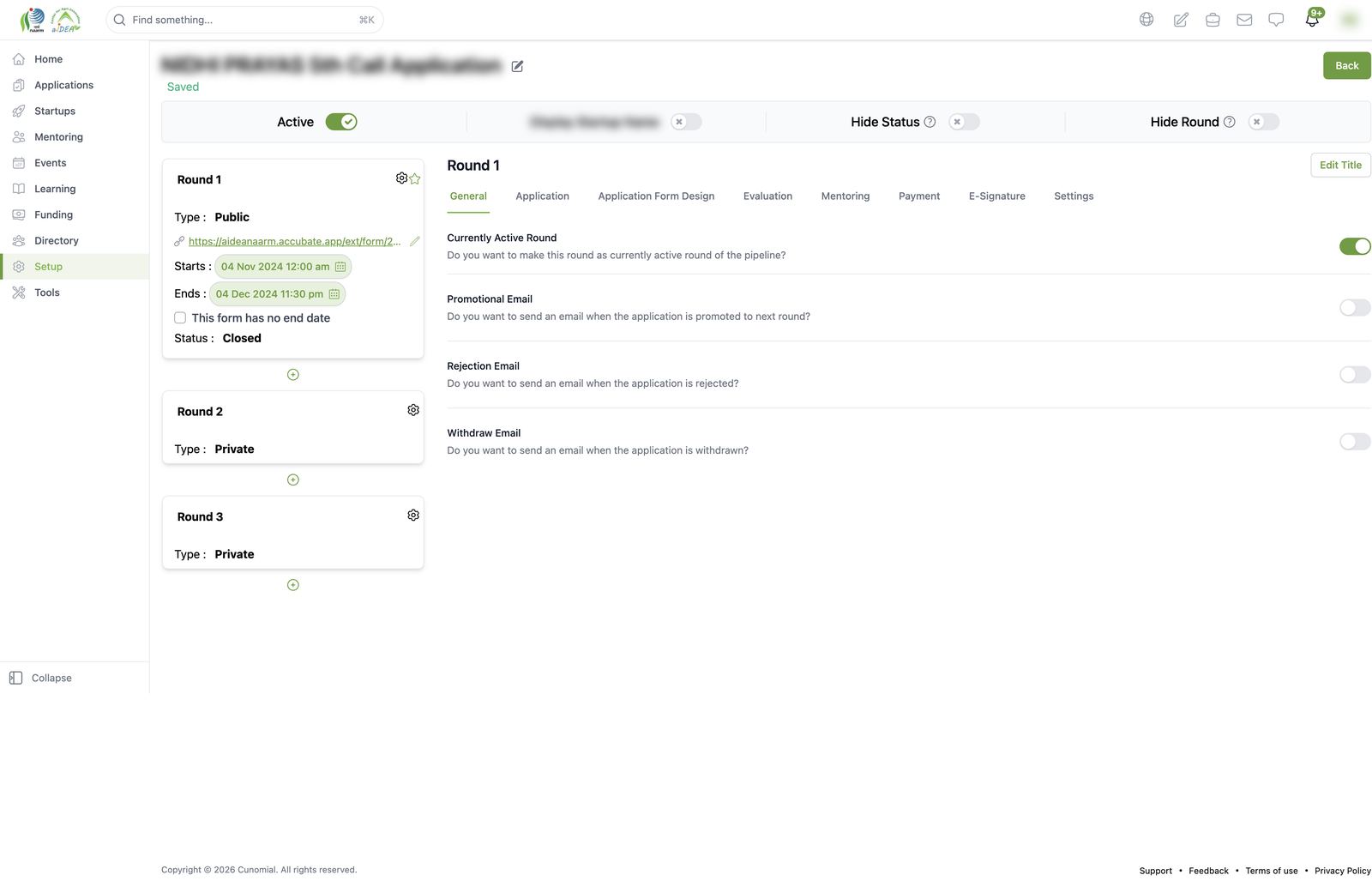
Task: Open the E-Signature tab
Action: click(x=997, y=196)
